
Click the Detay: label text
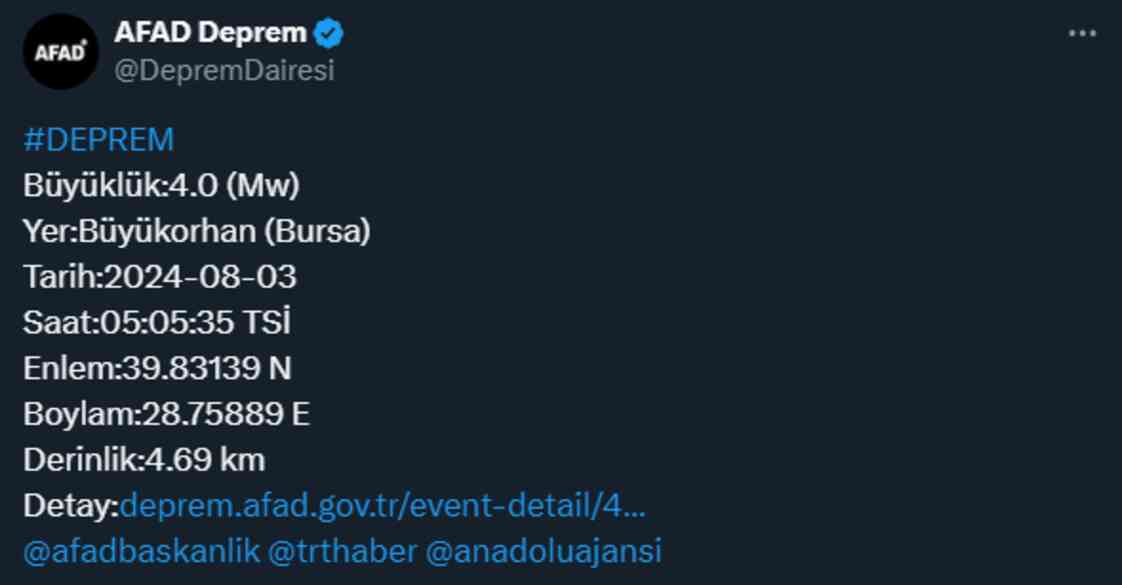click(x=71, y=507)
